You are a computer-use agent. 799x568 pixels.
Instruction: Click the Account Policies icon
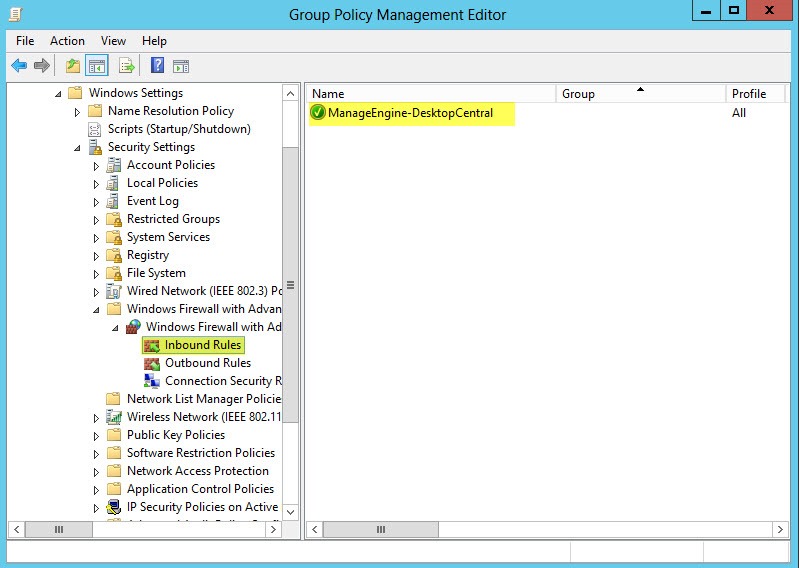114,165
